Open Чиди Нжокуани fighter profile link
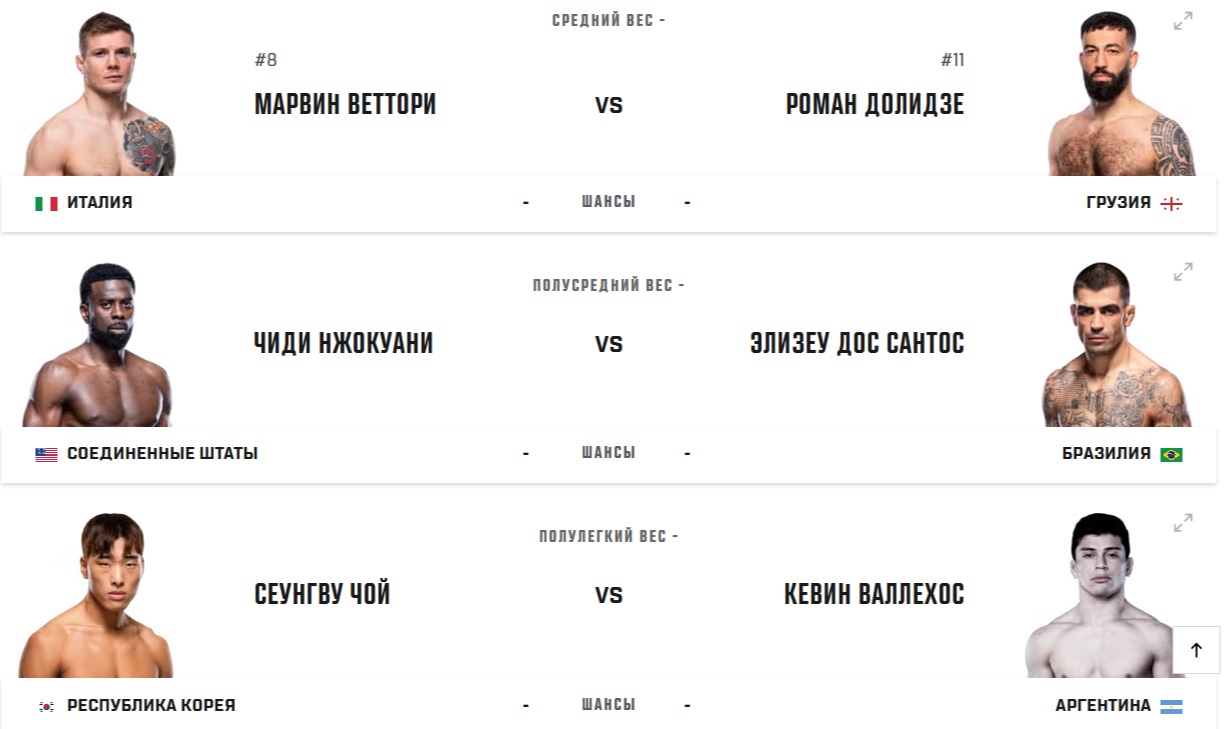Image resolution: width=1232 pixels, height=729 pixels. (x=344, y=343)
